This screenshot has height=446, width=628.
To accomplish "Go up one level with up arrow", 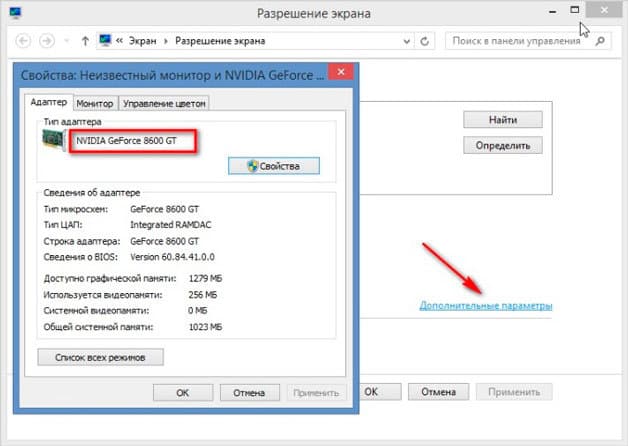I will 84,42.
